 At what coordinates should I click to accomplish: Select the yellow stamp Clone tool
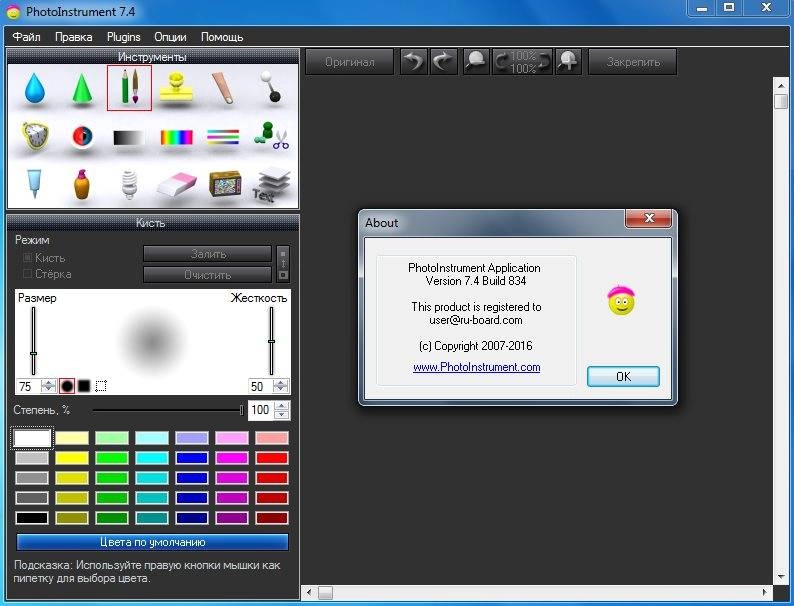click(x=176, y=87)
